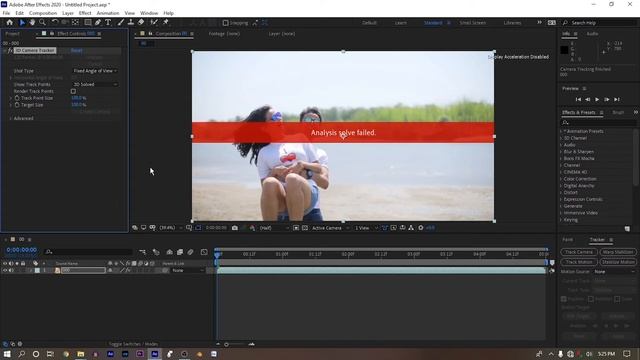Go to the Home screen icon

click(x=9, y=22)
